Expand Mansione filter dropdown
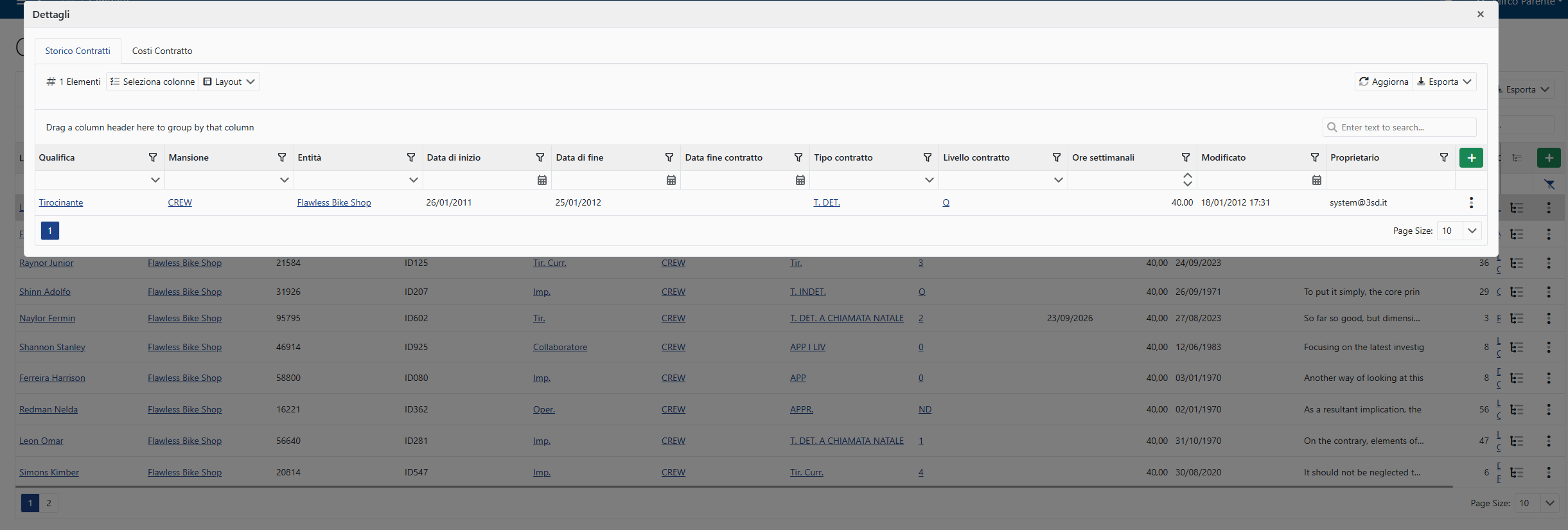 (284, 180)
